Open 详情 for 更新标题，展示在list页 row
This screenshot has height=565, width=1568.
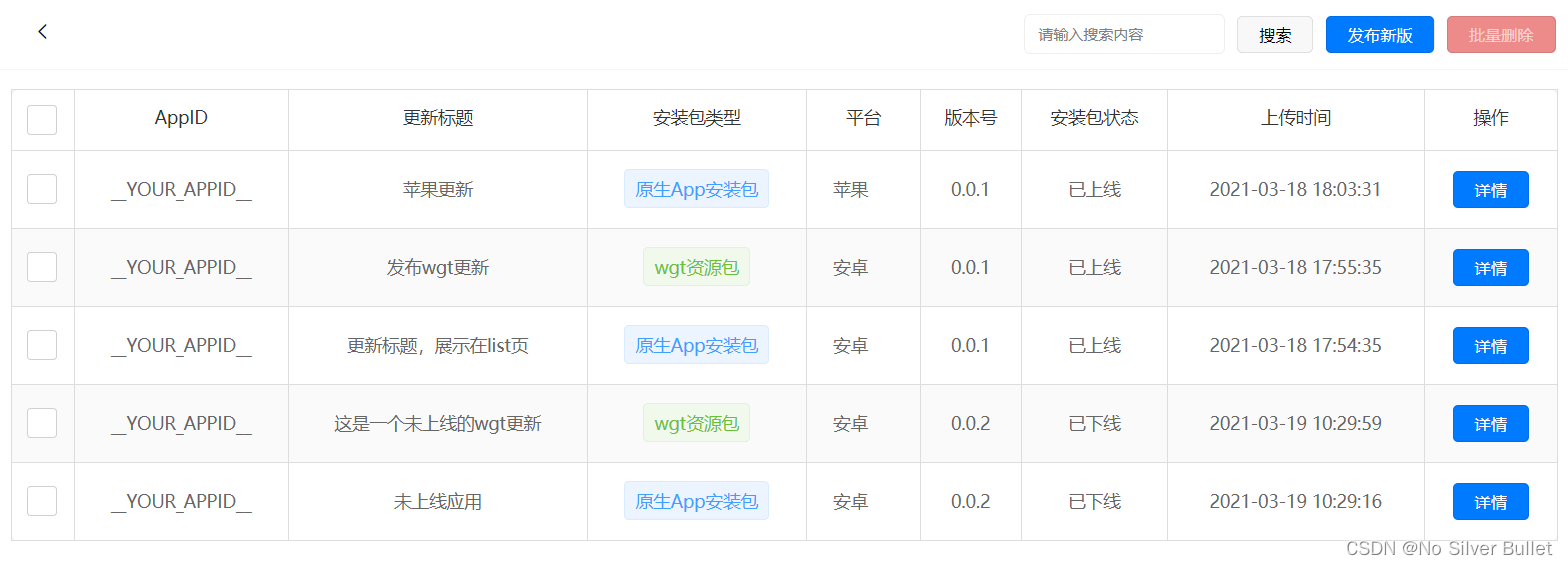[x=1490, y=346]
